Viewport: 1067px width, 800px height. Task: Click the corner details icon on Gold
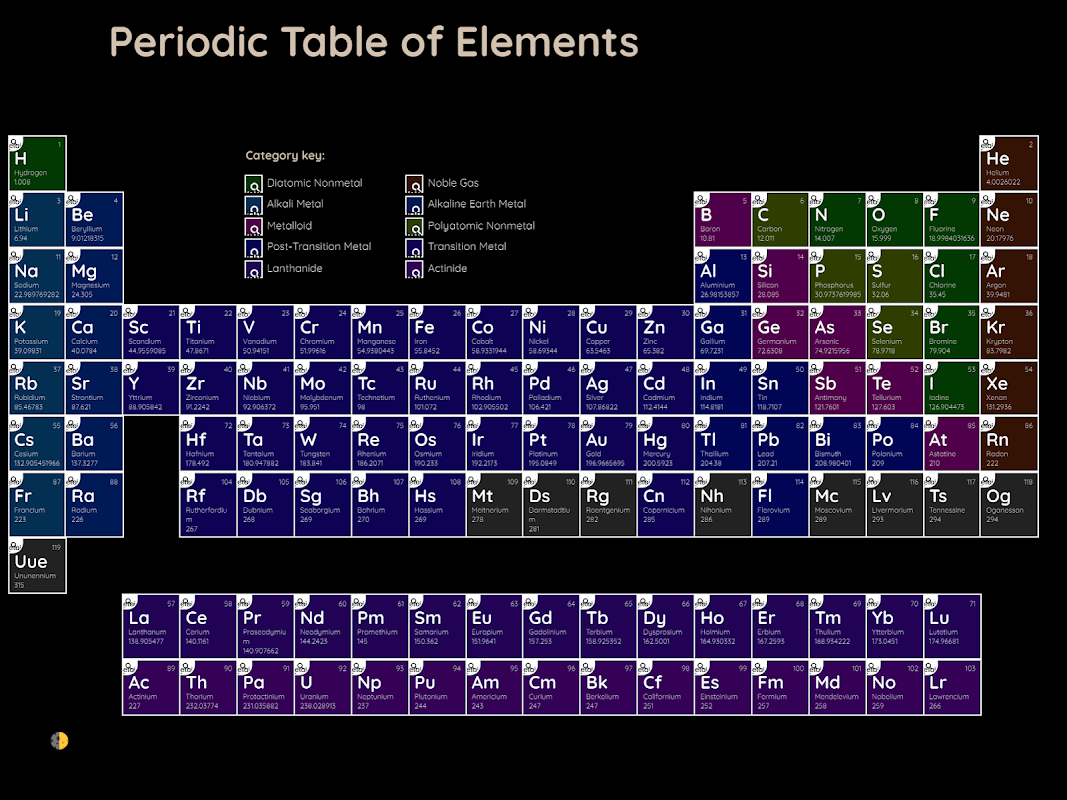point(587,424)
